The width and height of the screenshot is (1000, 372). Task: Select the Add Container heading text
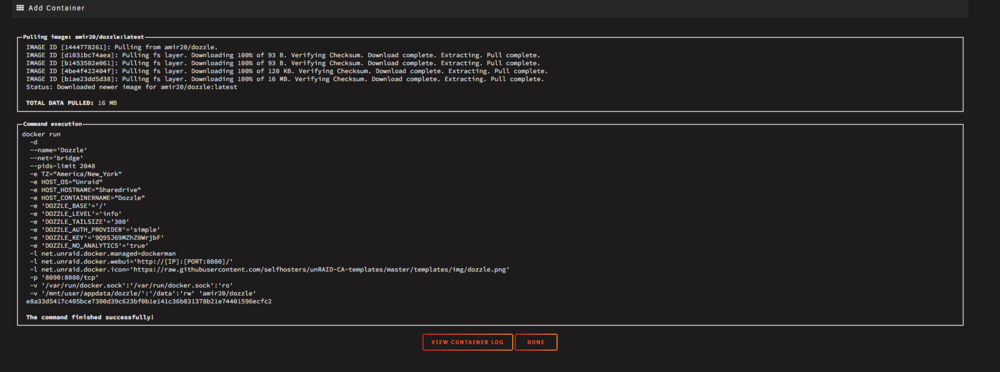[x=56, y=8]
